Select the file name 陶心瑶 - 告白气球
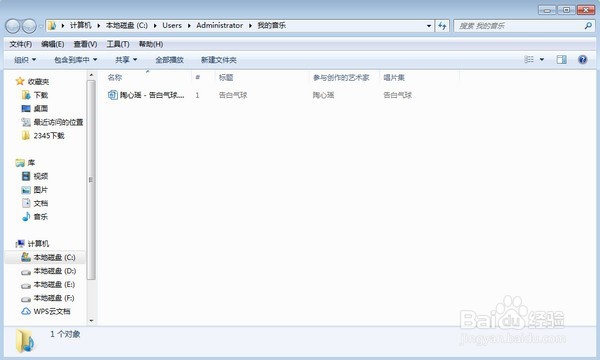Screen dimensions: 600x360 pos(152,95)
